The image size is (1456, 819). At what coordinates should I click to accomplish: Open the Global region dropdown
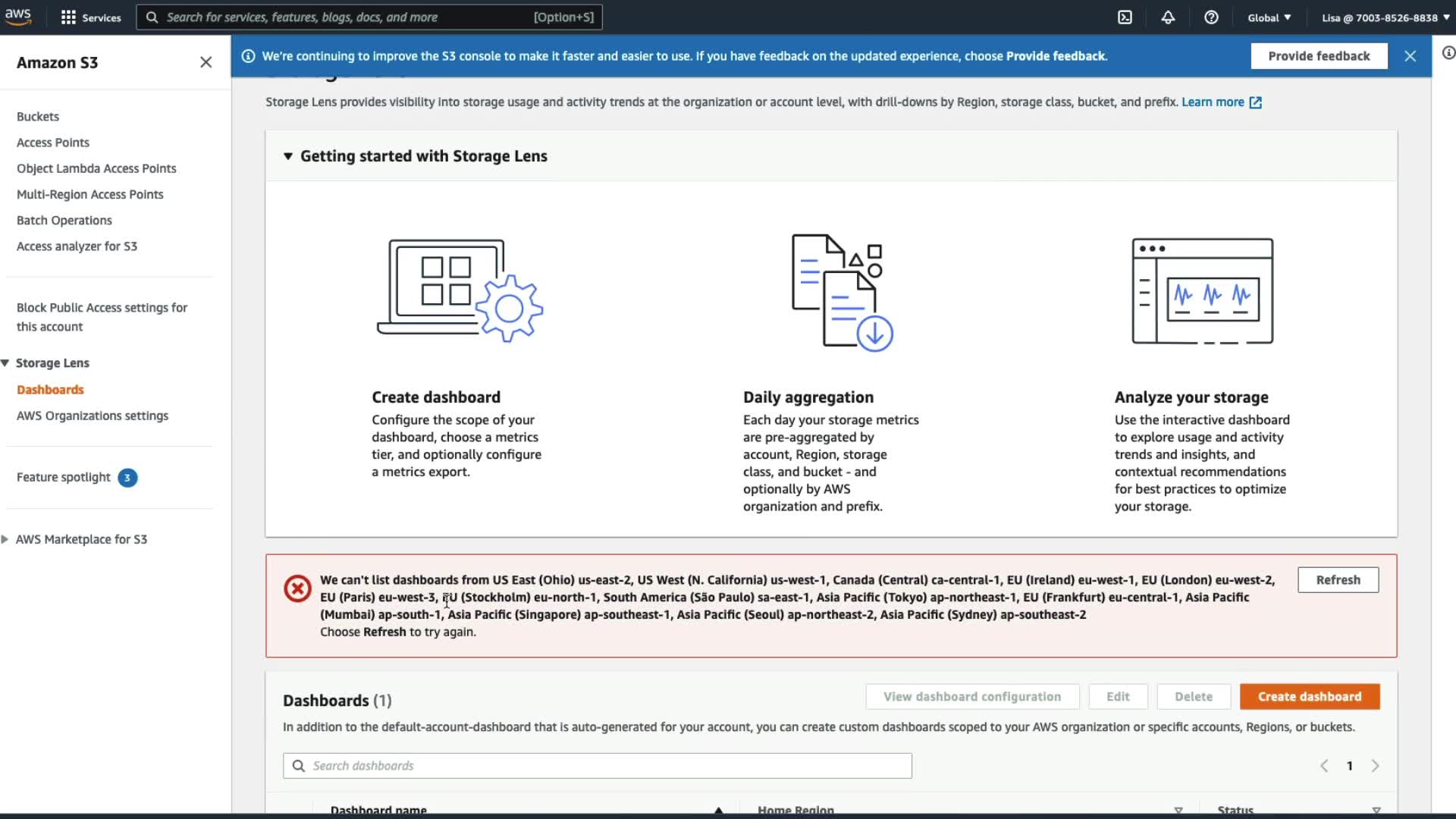[1269, 17]
